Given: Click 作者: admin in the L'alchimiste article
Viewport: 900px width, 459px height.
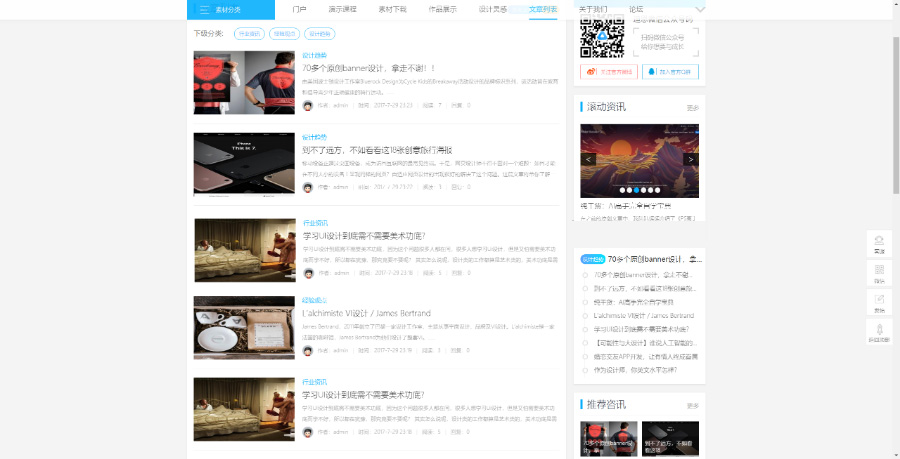Looking at the screenshot, I should coord(333,351).
